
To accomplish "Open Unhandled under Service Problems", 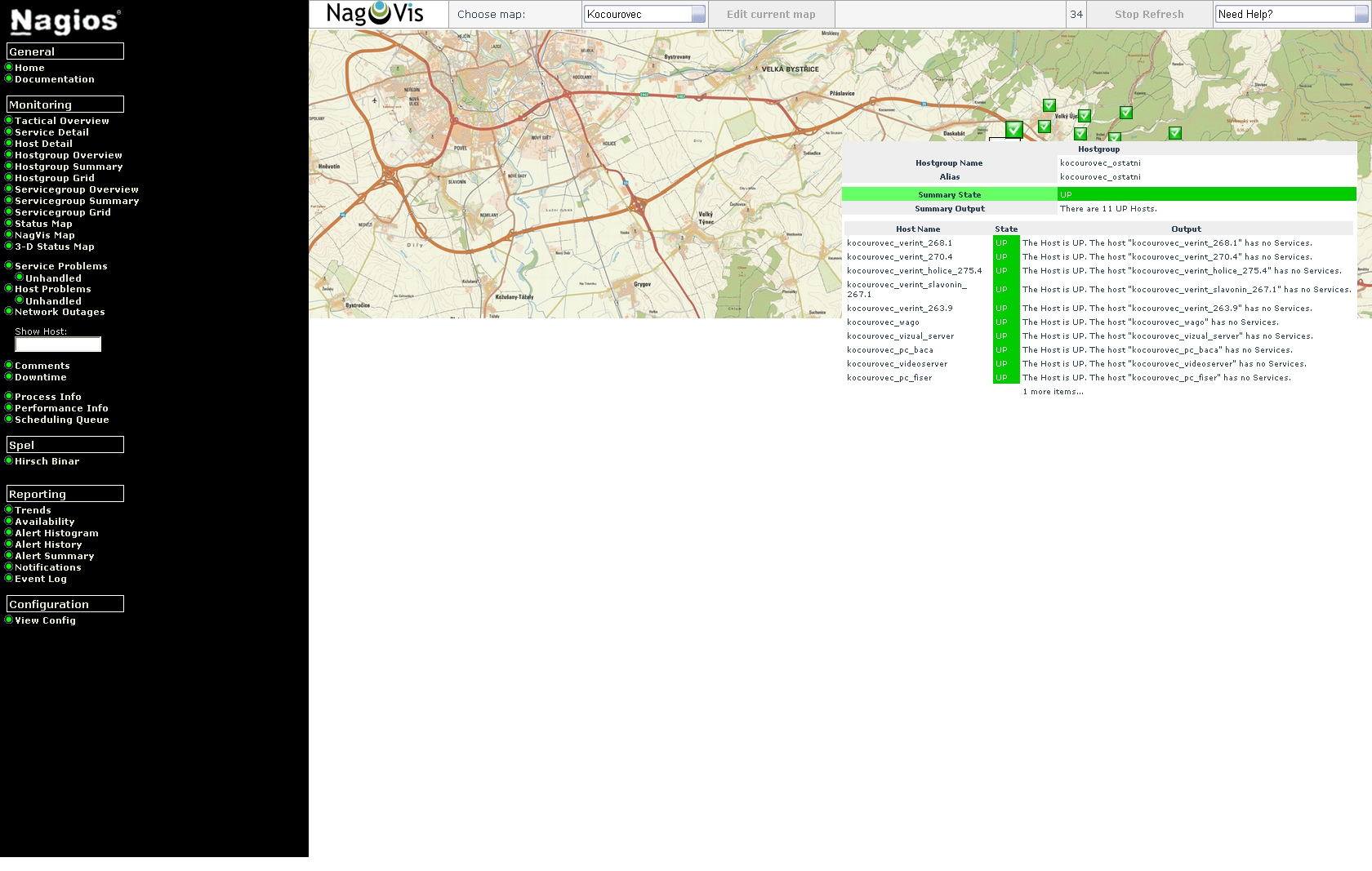I will (53, 278).
